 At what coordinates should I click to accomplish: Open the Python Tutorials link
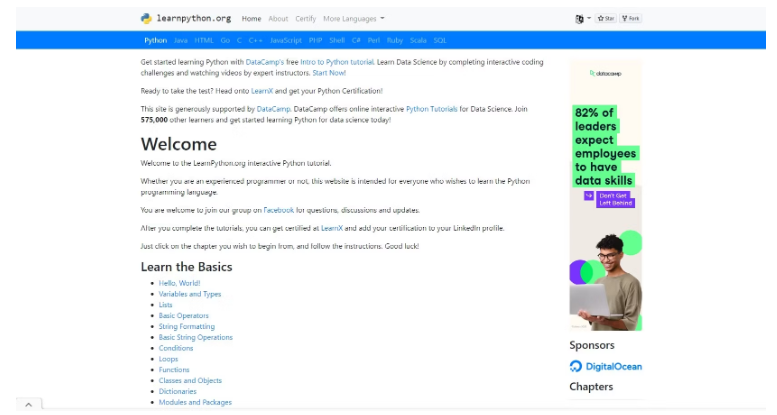click(x=432, y=109)
